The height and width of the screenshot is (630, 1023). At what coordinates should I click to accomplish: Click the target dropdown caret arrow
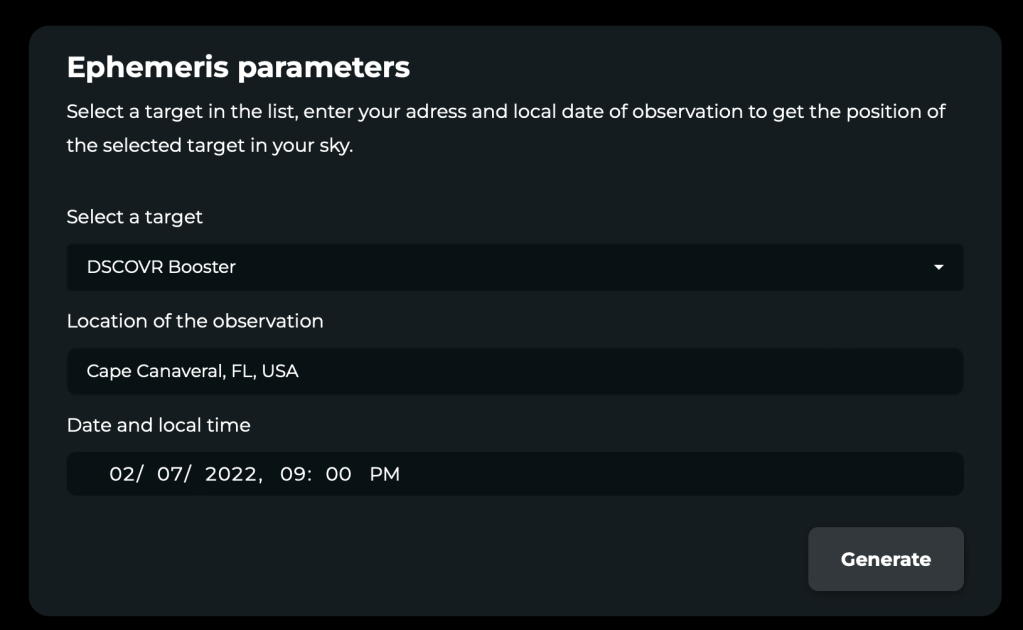938,267
